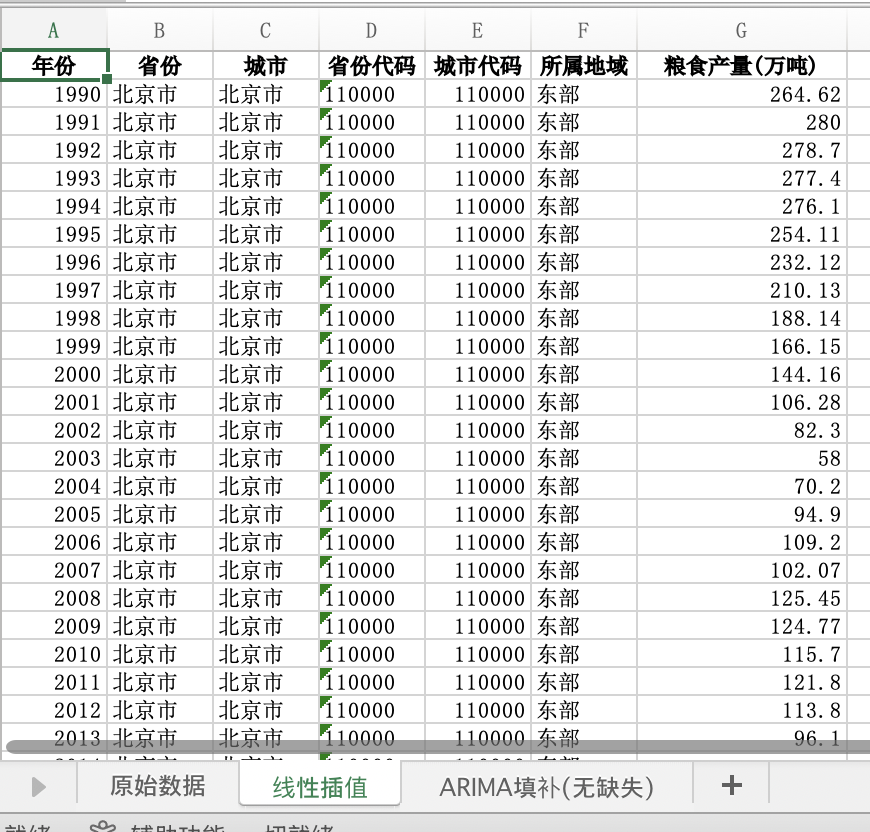Click grain output value 106.28
This screenshot has height=832, width=870.
(742, 402)
